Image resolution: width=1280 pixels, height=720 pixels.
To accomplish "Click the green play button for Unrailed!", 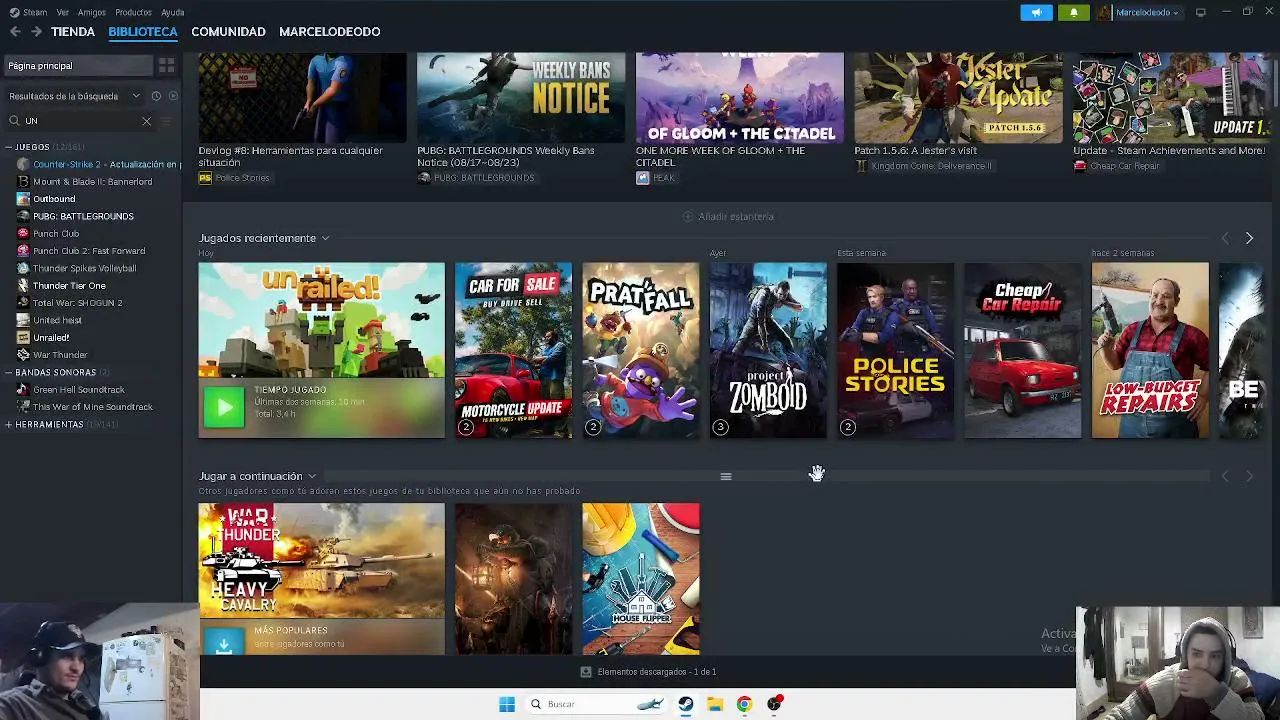I will pyautogui.click(x=224, y=407).
